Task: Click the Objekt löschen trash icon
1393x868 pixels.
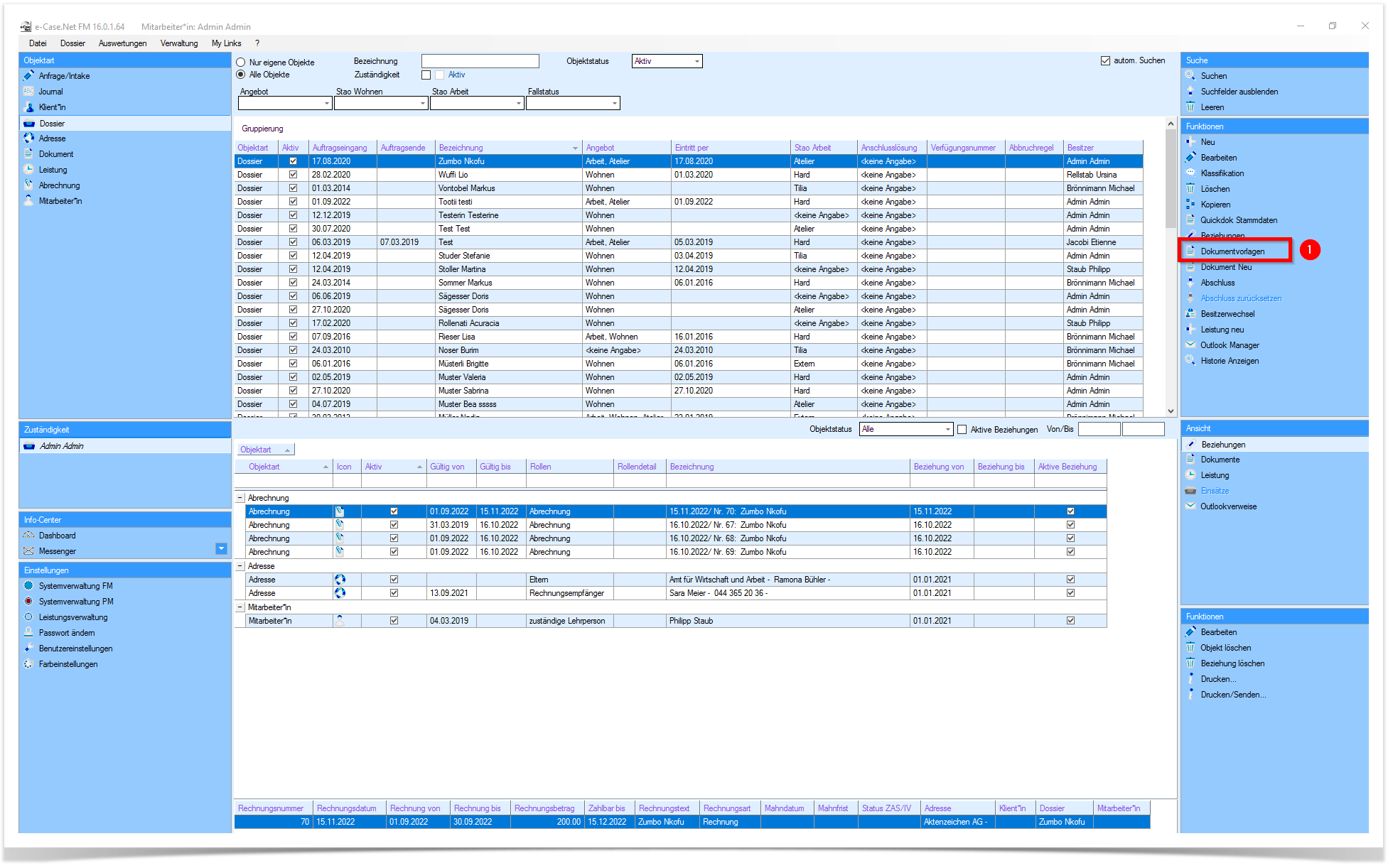Action: coord(1190,647)
